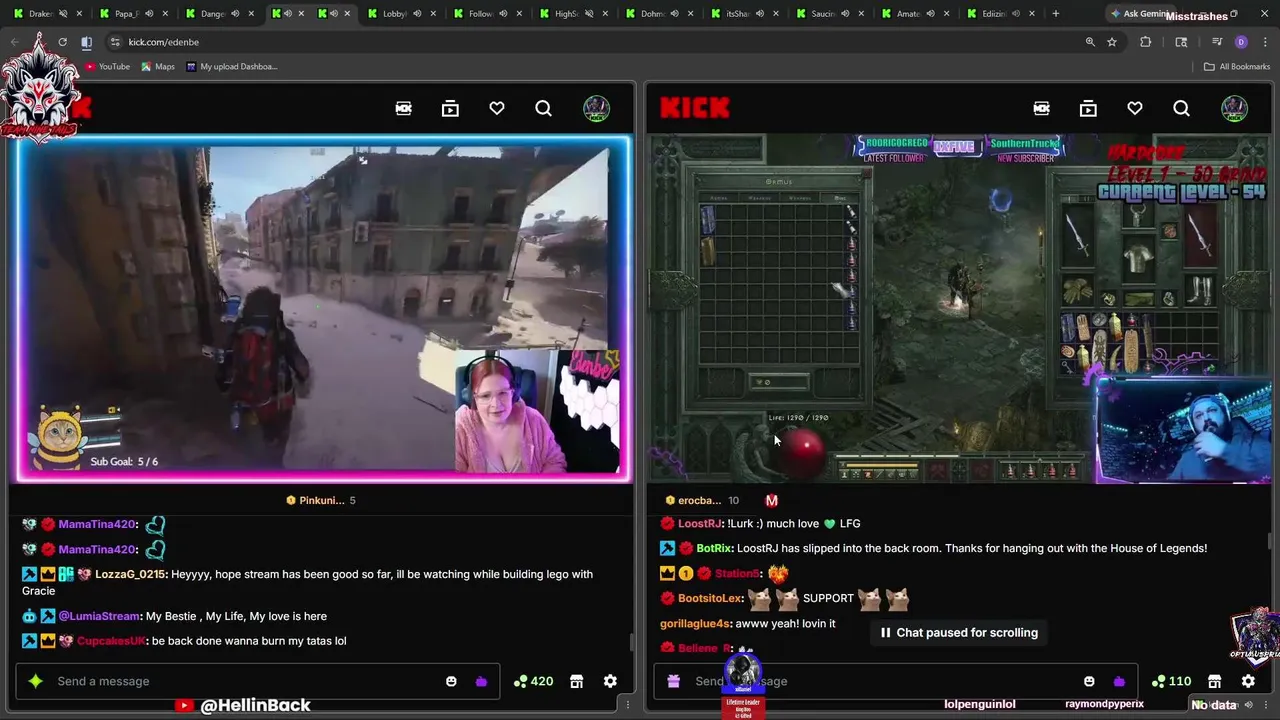Click LozzaG_0215 username in left chat
Image resolution: width=1280 pixels, height=720 pixels.
(x=130, y=574)
